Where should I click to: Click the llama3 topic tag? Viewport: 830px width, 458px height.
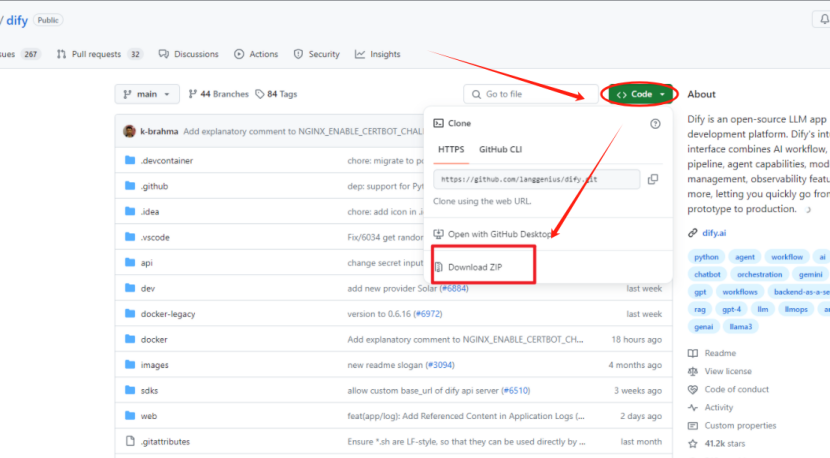(x=740, y=327)
